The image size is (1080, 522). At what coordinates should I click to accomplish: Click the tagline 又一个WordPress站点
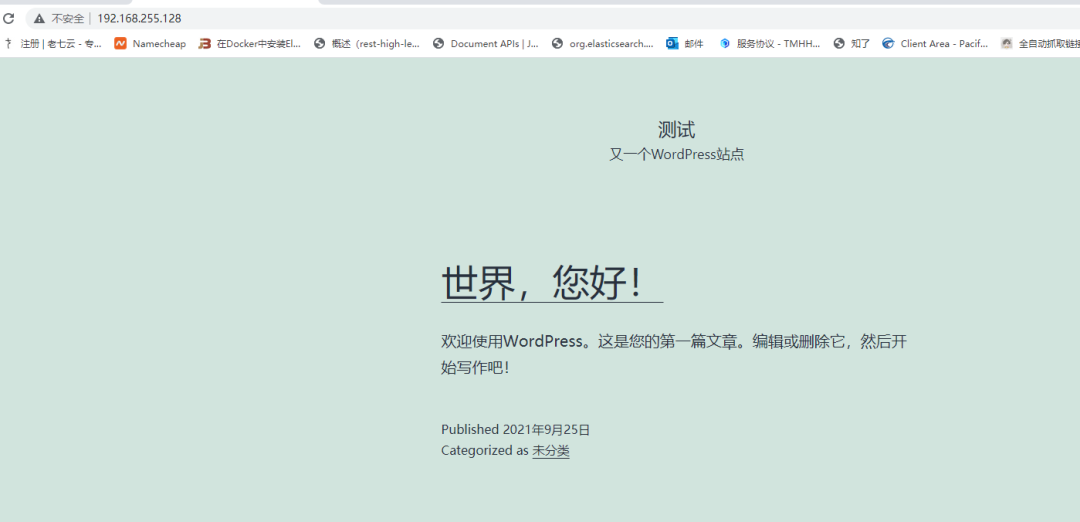(676, 154)
